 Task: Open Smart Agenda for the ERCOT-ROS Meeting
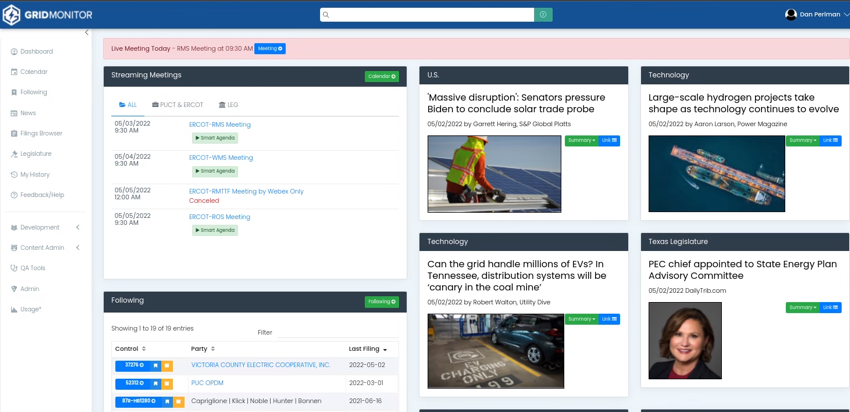pyautogui.click(x=215, y=230)
